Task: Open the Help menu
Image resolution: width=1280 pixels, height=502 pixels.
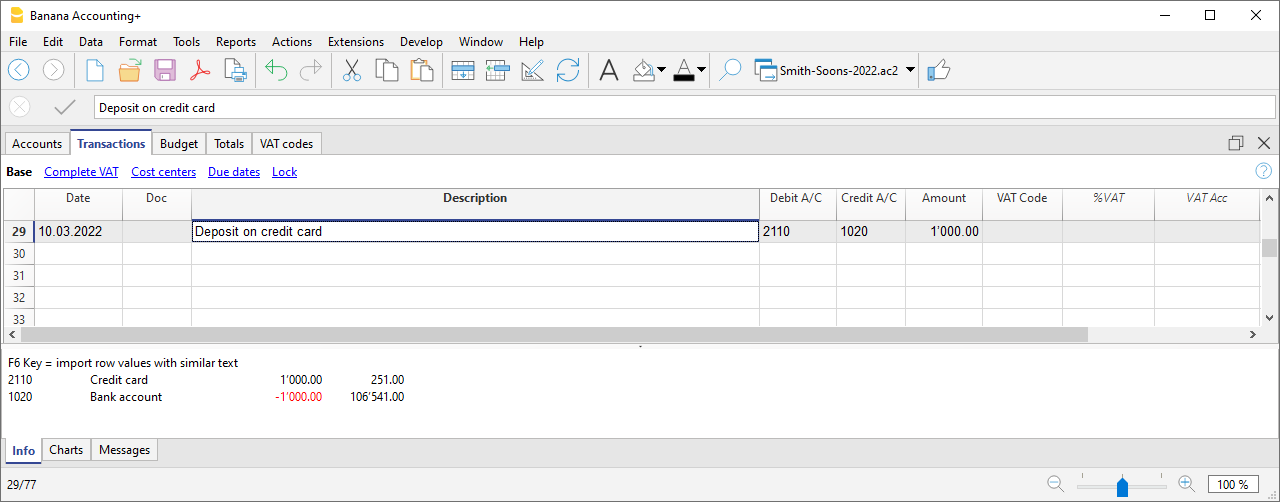Action: pos(532,42)
